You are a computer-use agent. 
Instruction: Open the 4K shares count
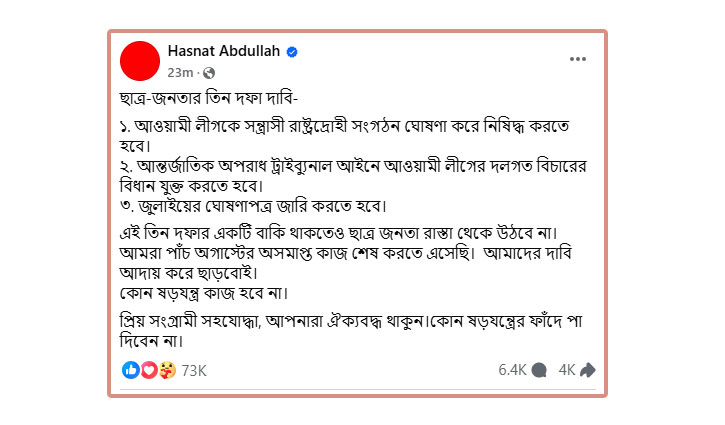567,370
